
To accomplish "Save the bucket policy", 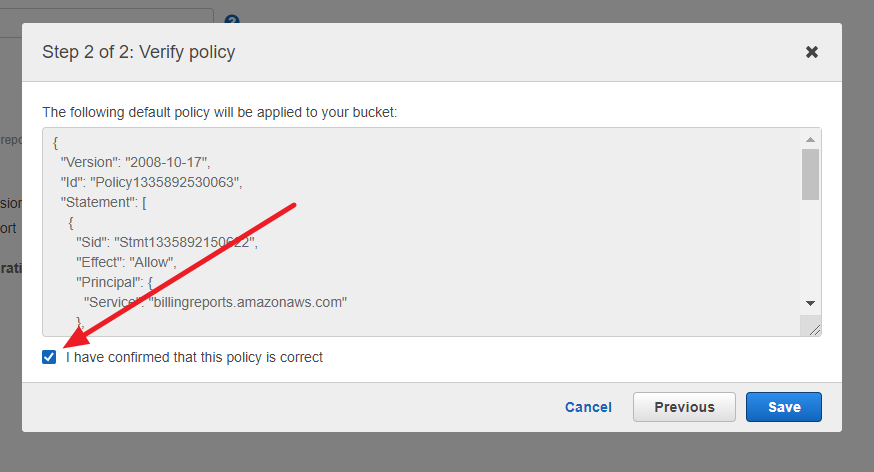I will coord(784,407).
